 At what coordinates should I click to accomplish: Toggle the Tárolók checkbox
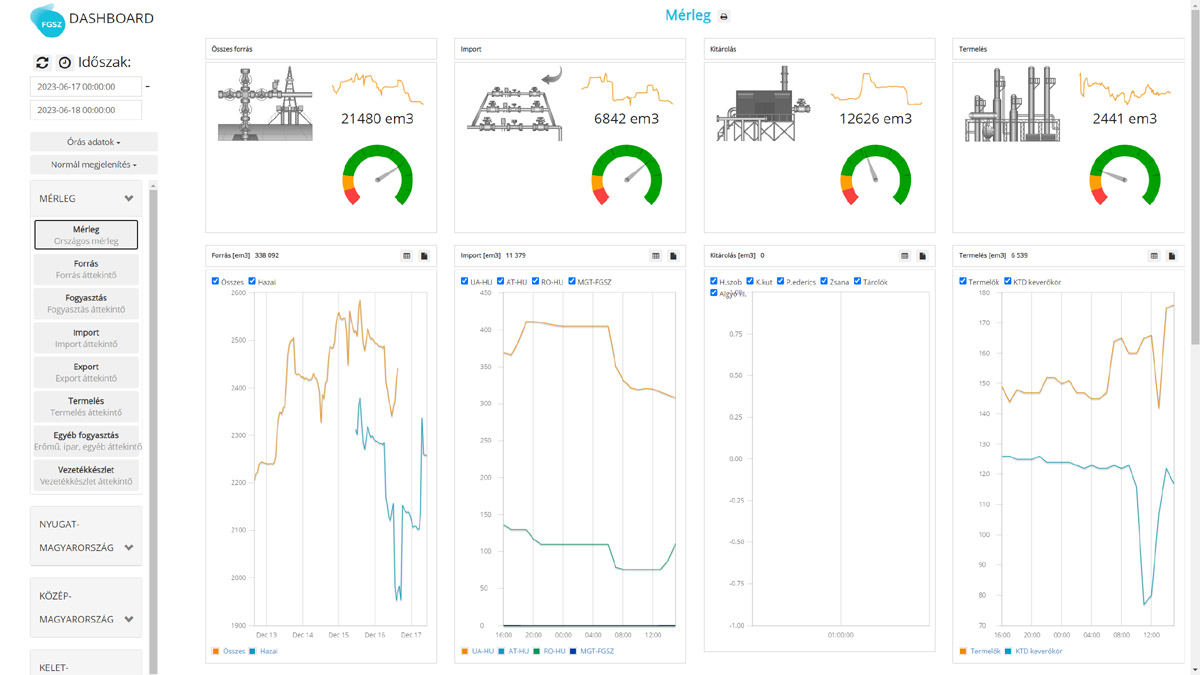(857, 281)
